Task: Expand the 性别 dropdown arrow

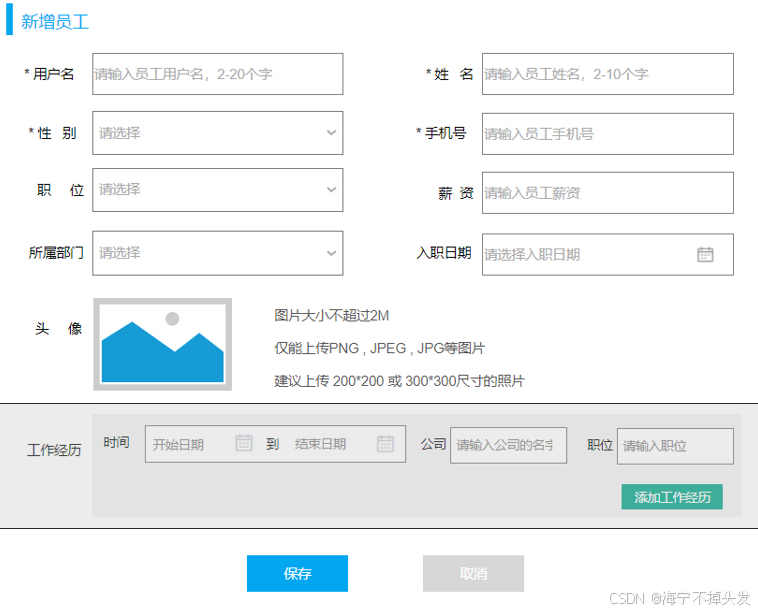Action: [331, 133]
